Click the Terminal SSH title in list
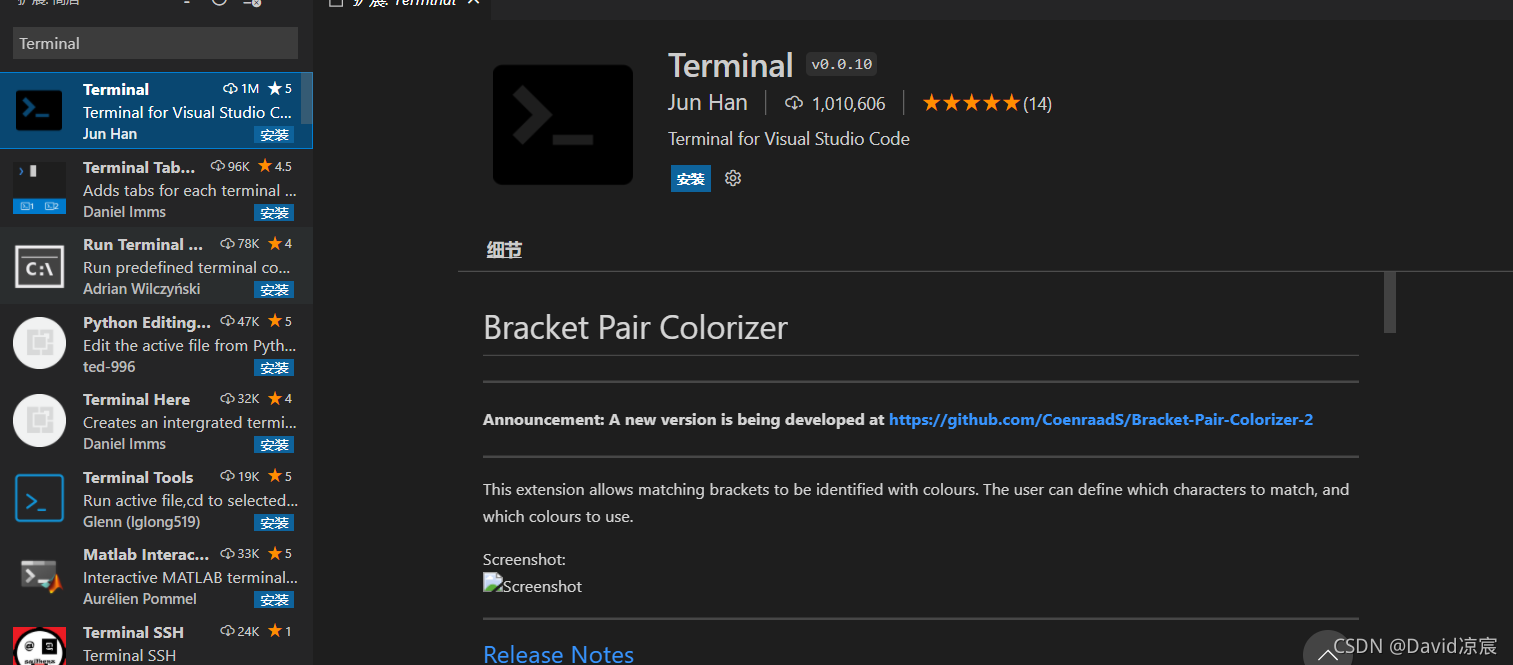Screen dimensions: 1513x665 pyautogui.click(x=133, y=632)
